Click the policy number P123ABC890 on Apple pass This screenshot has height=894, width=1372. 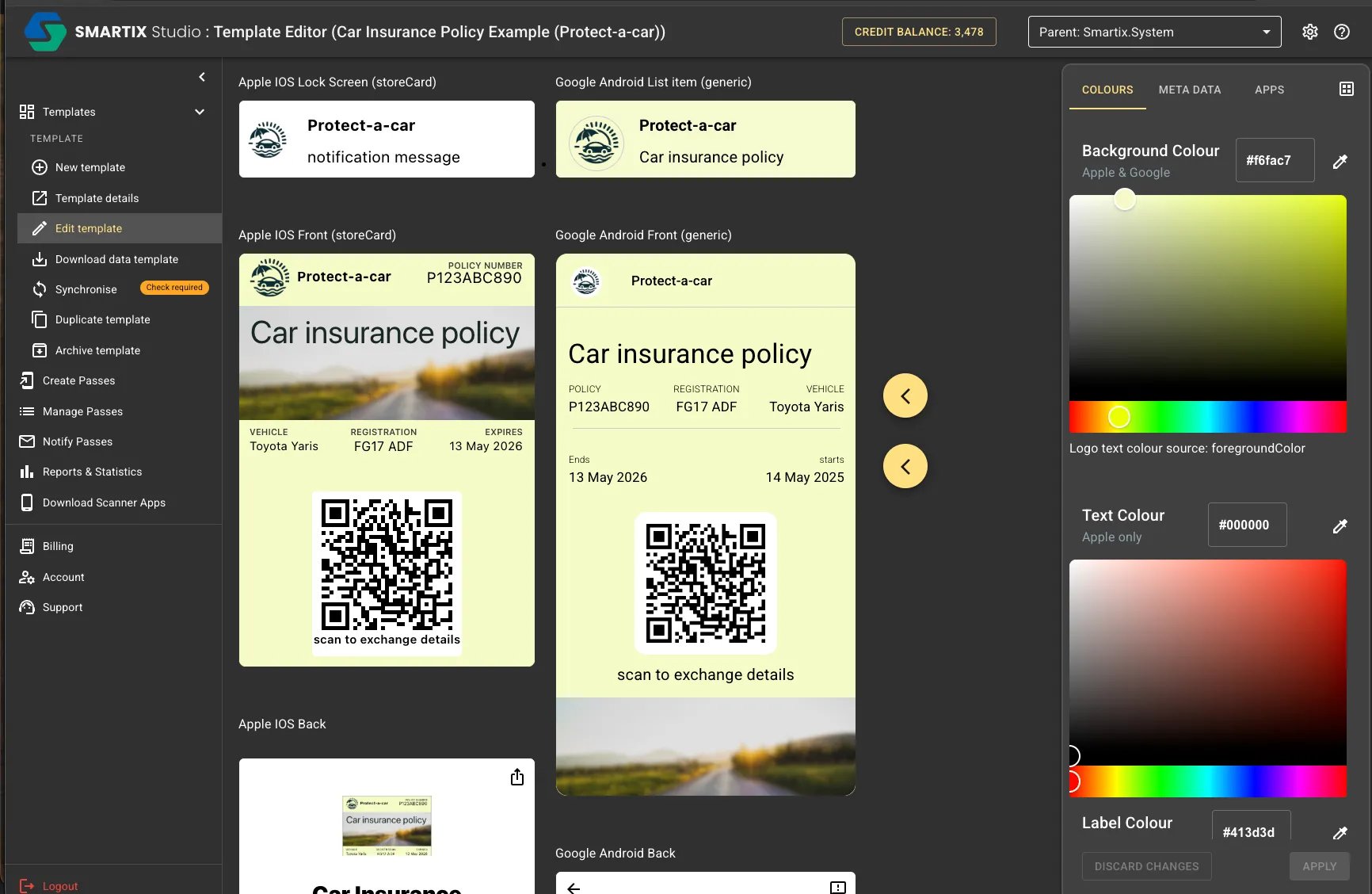(x=474, y=278)
